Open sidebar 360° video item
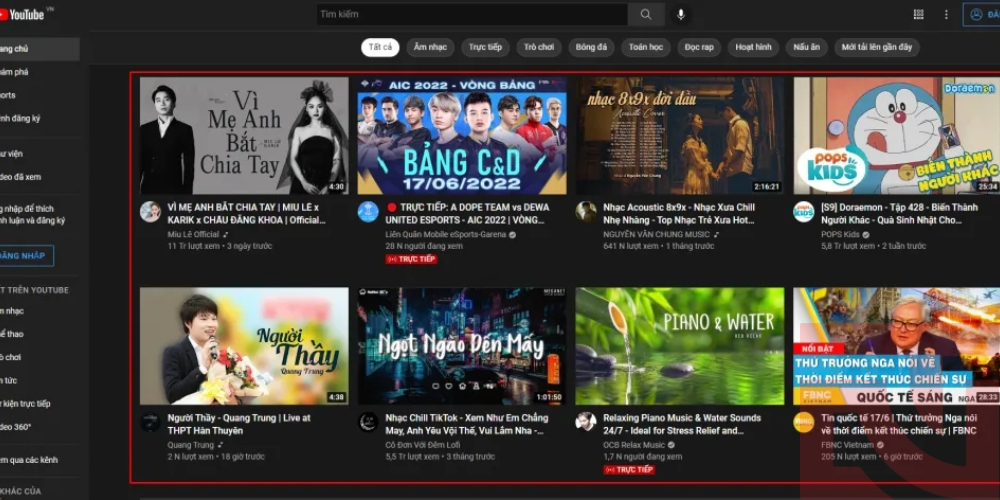 point(40,427)
